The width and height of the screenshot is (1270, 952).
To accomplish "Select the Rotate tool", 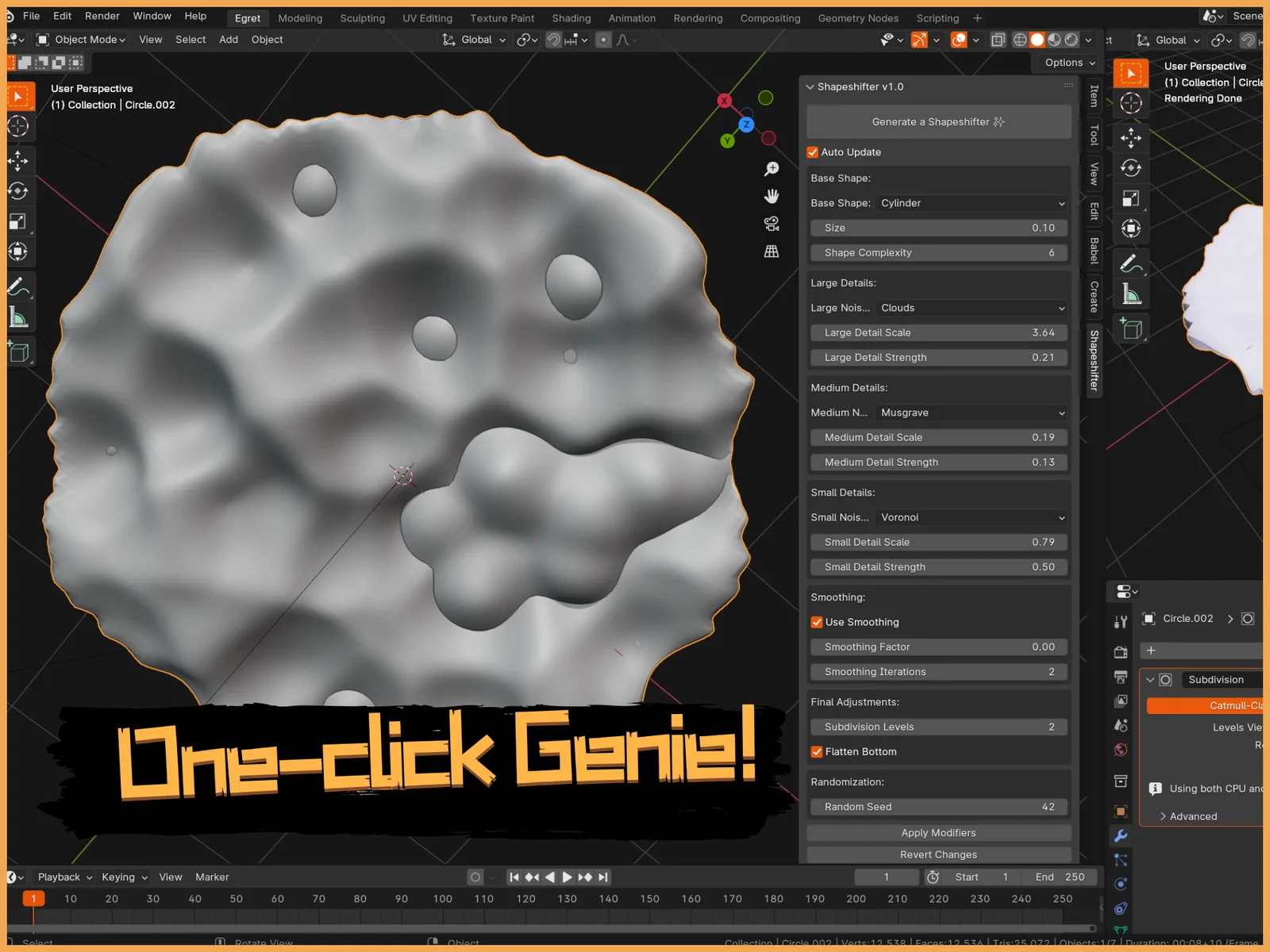I will (x=19, y=190).
